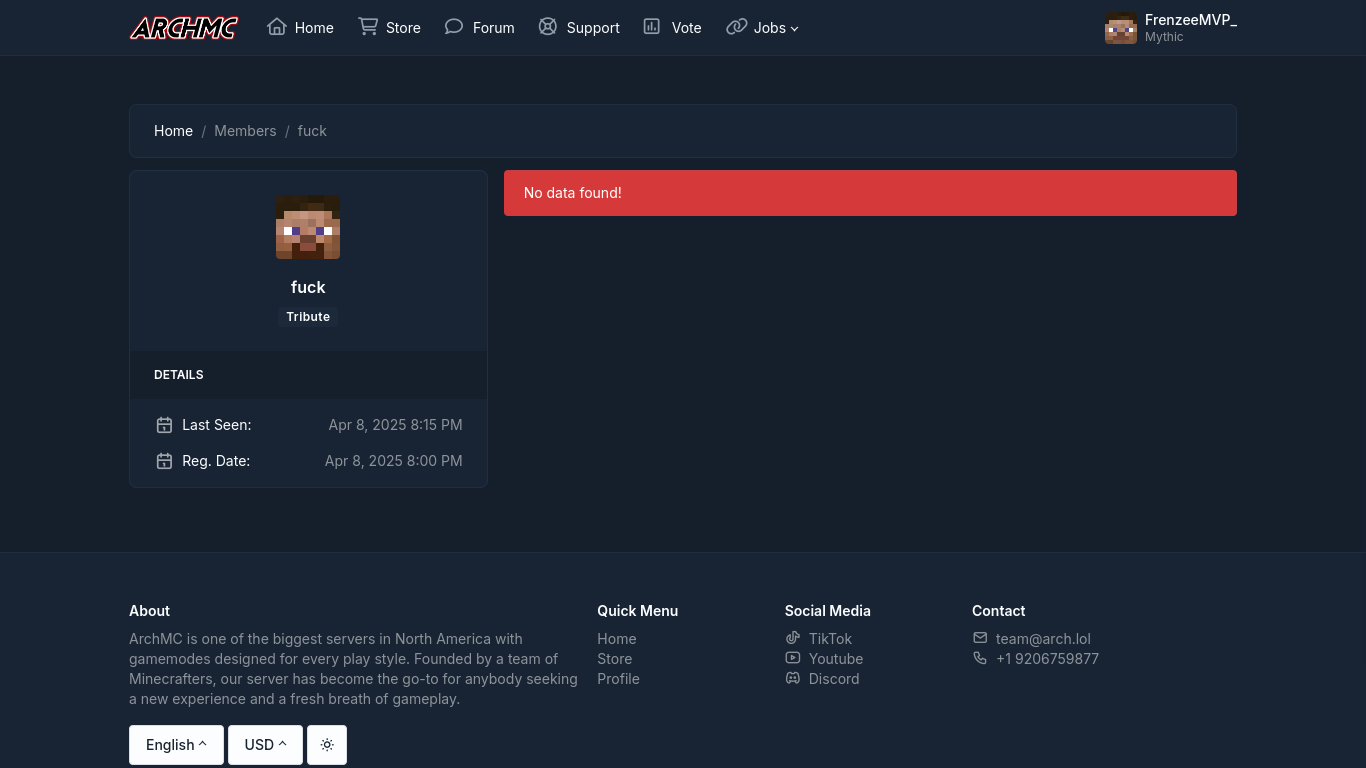Click the Home house icon in navbar
1366x768 pixels.
[x=277, y=27]
